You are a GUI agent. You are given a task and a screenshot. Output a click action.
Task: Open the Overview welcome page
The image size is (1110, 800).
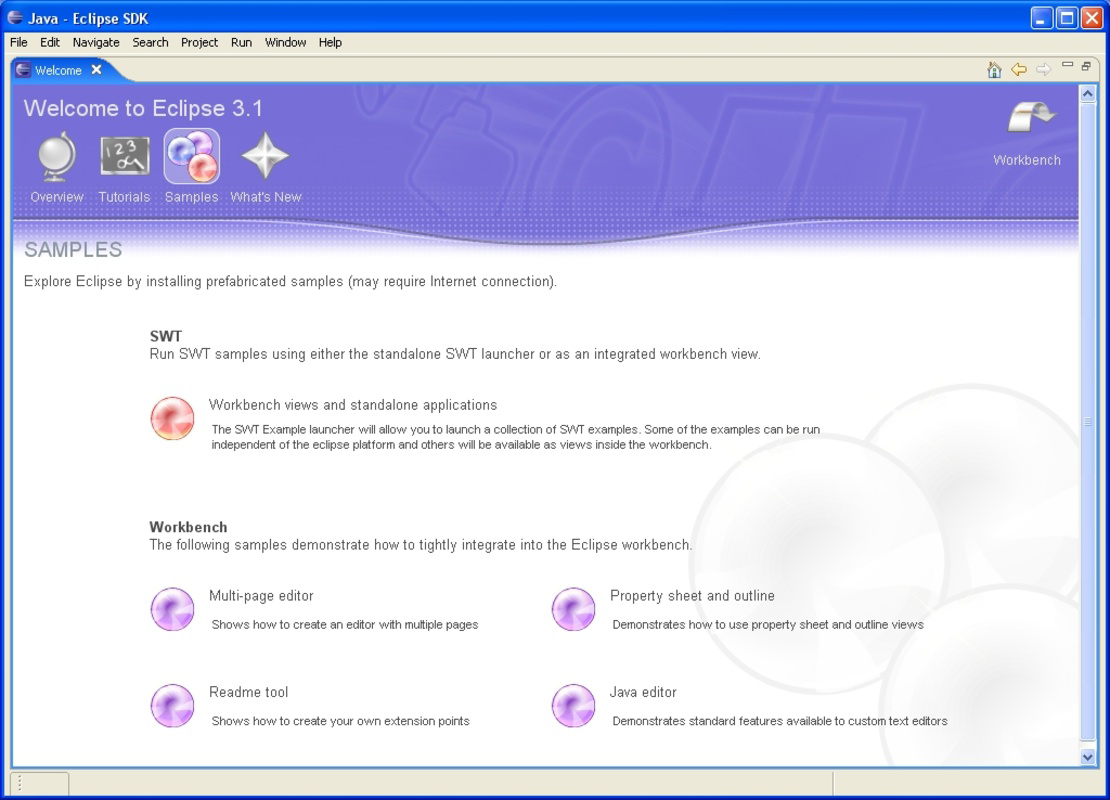click(55, 155)
